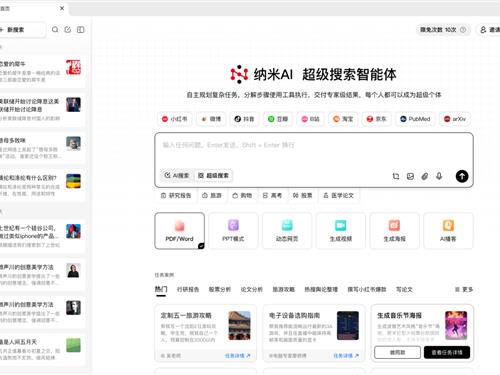
Task: Open the 热搜舆论整理 tab
Action: pos(321,289)
